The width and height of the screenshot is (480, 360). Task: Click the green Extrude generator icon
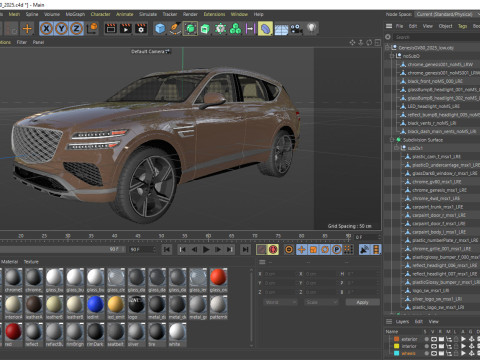click(x=205, y=29)
